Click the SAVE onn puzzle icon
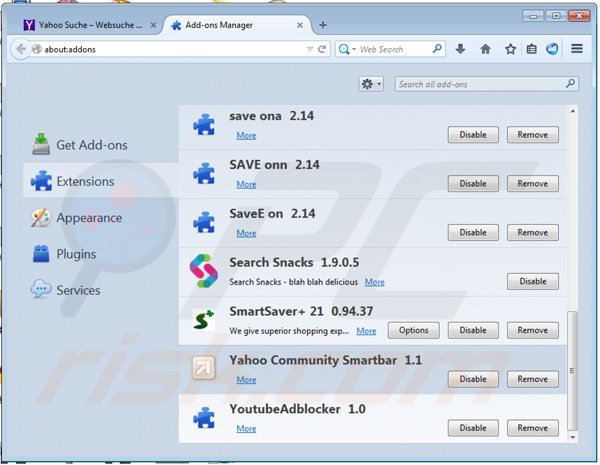 (204, 174)
